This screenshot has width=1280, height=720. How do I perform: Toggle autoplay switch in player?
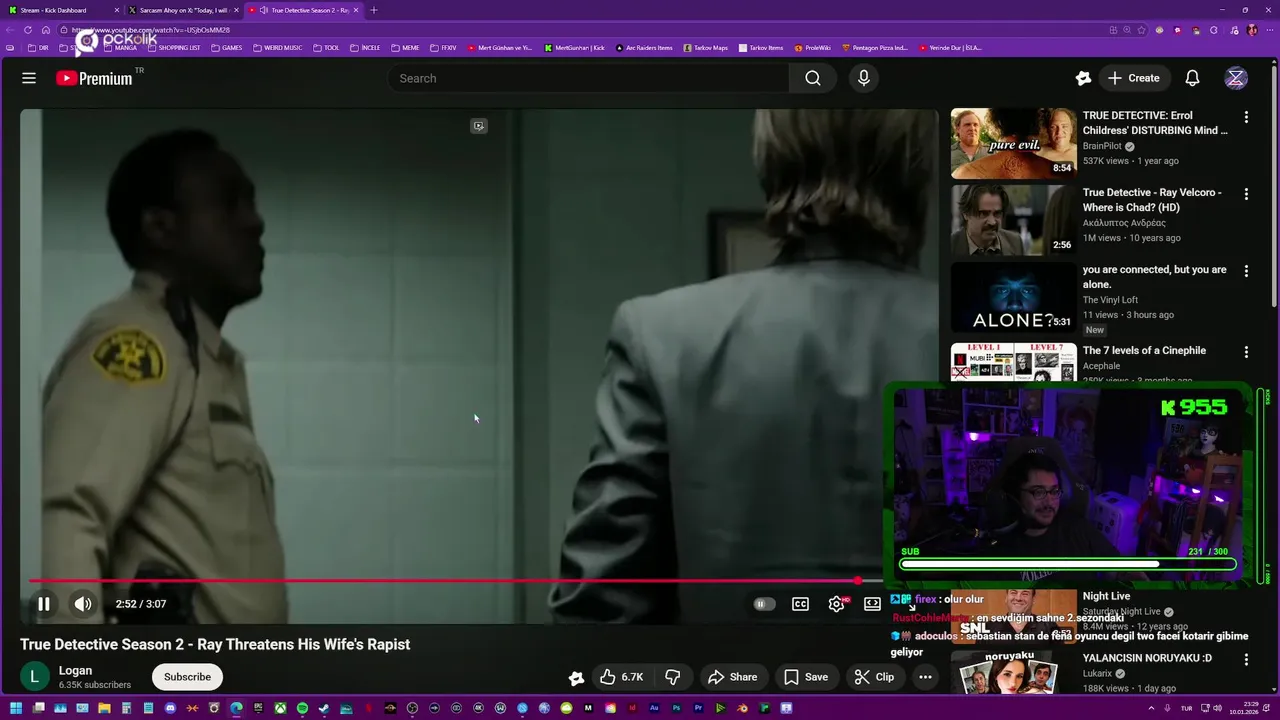[x=764, y=604]
